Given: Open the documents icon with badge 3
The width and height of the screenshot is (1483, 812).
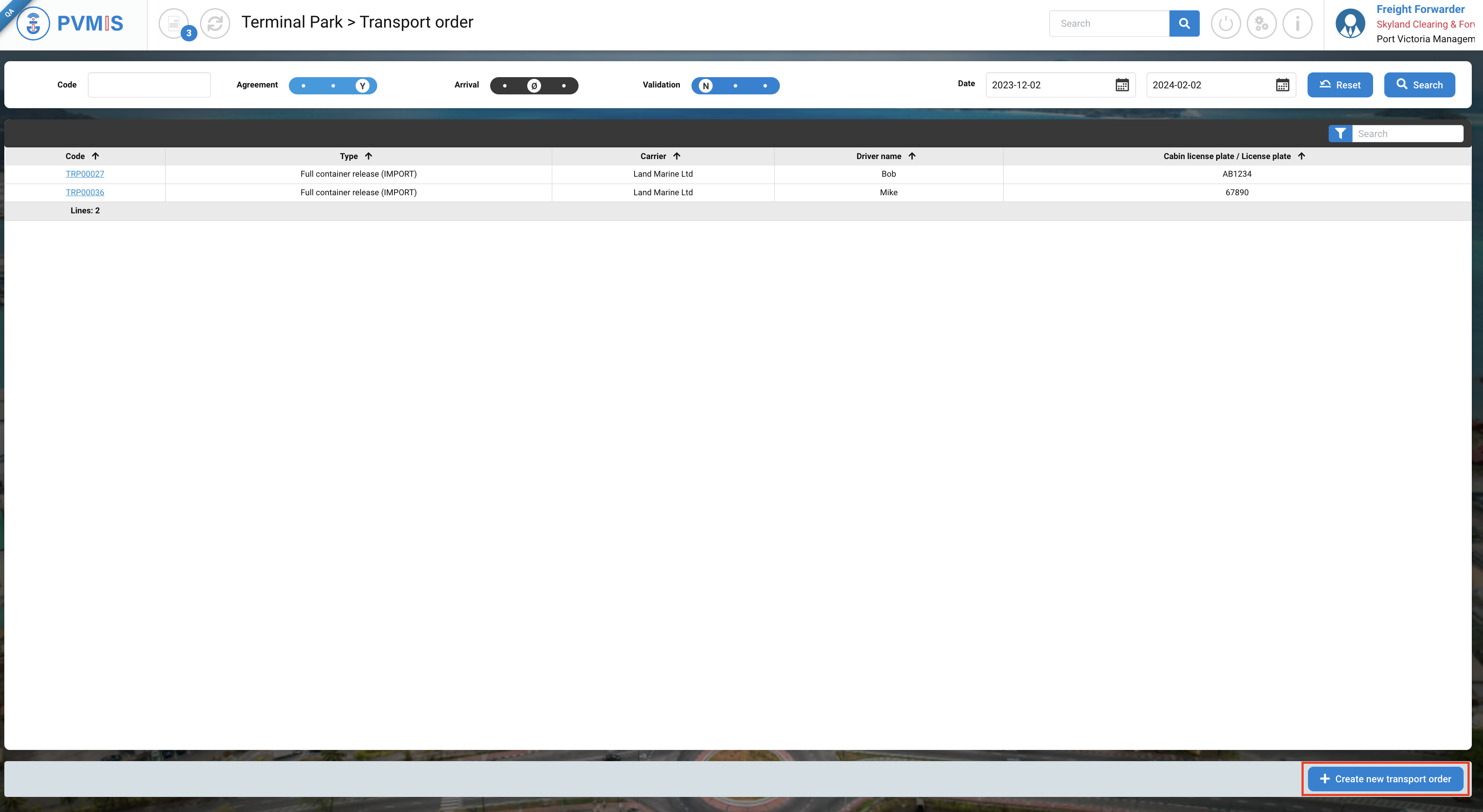Looking at the screenshot, I should (x=174, y=24).
